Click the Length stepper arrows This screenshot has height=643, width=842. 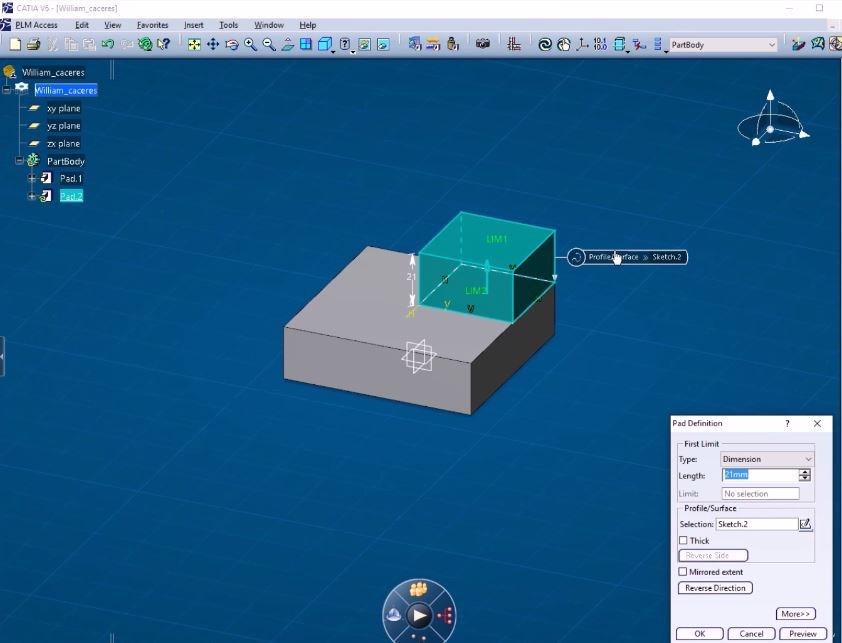(x=805, y=475)
